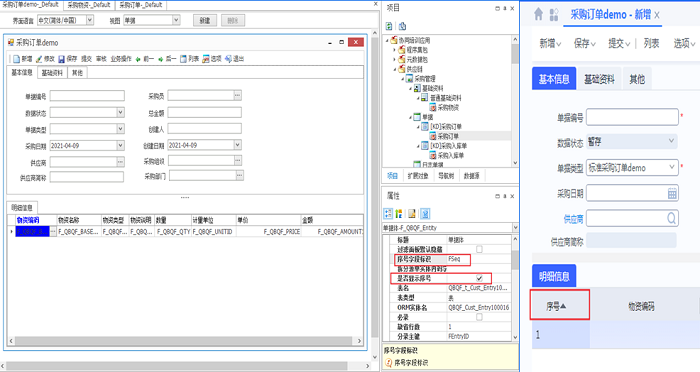Switch to the 基础资料 tab in web preview

point(599,79)
